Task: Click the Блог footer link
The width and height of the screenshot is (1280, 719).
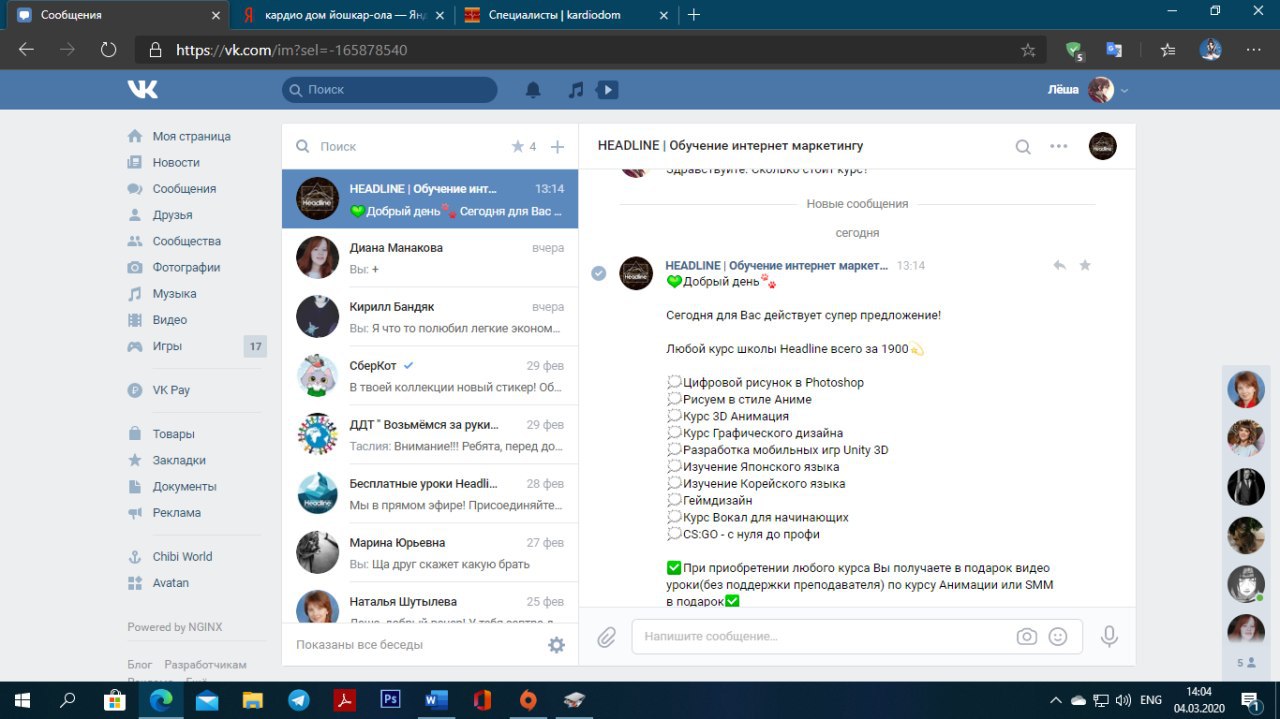Action: (x=140, y=665)
